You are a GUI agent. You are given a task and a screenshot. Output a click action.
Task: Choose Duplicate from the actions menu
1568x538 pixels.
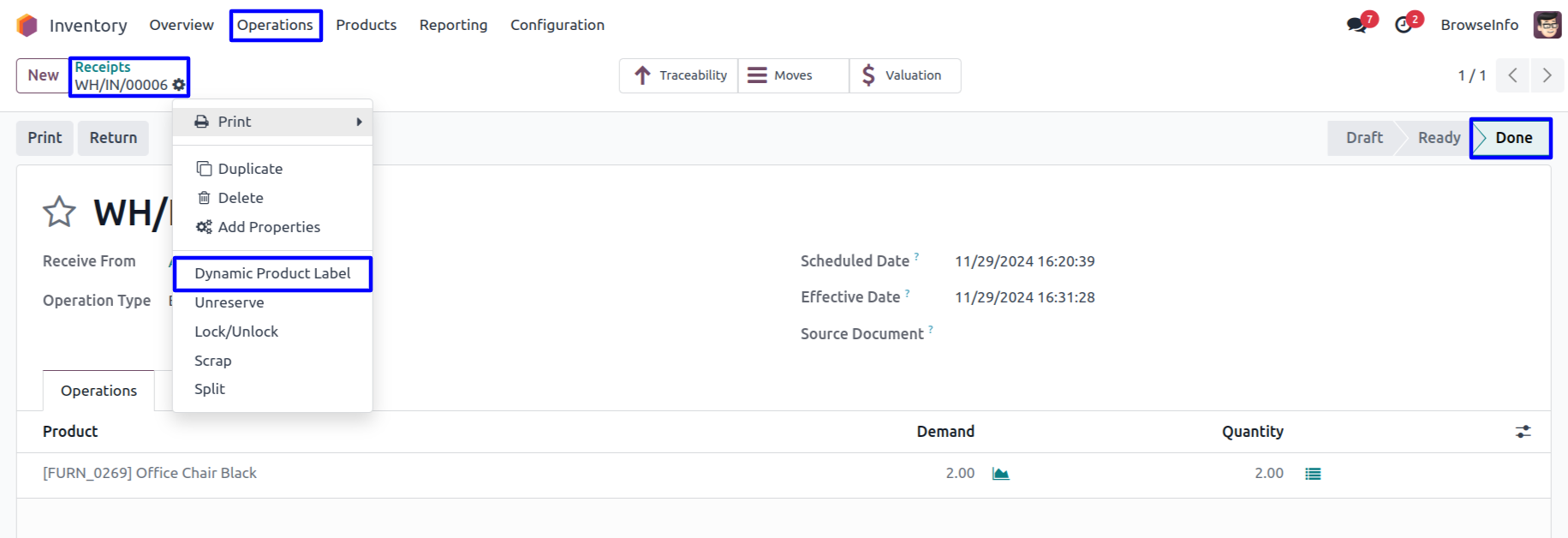(250, 169)
